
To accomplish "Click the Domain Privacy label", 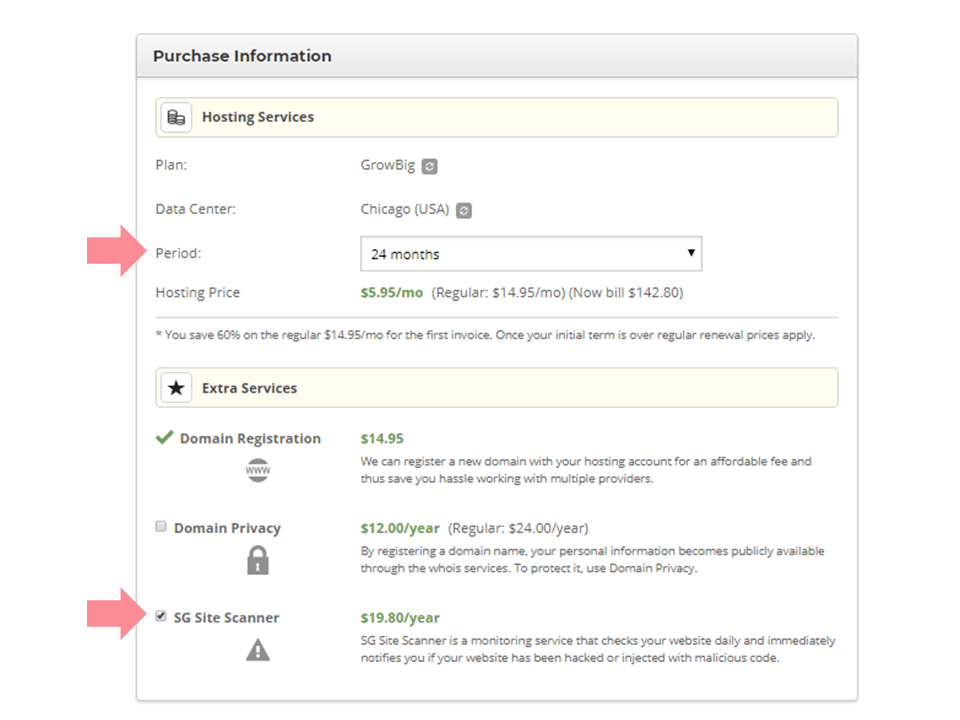I will pos(227,528).
